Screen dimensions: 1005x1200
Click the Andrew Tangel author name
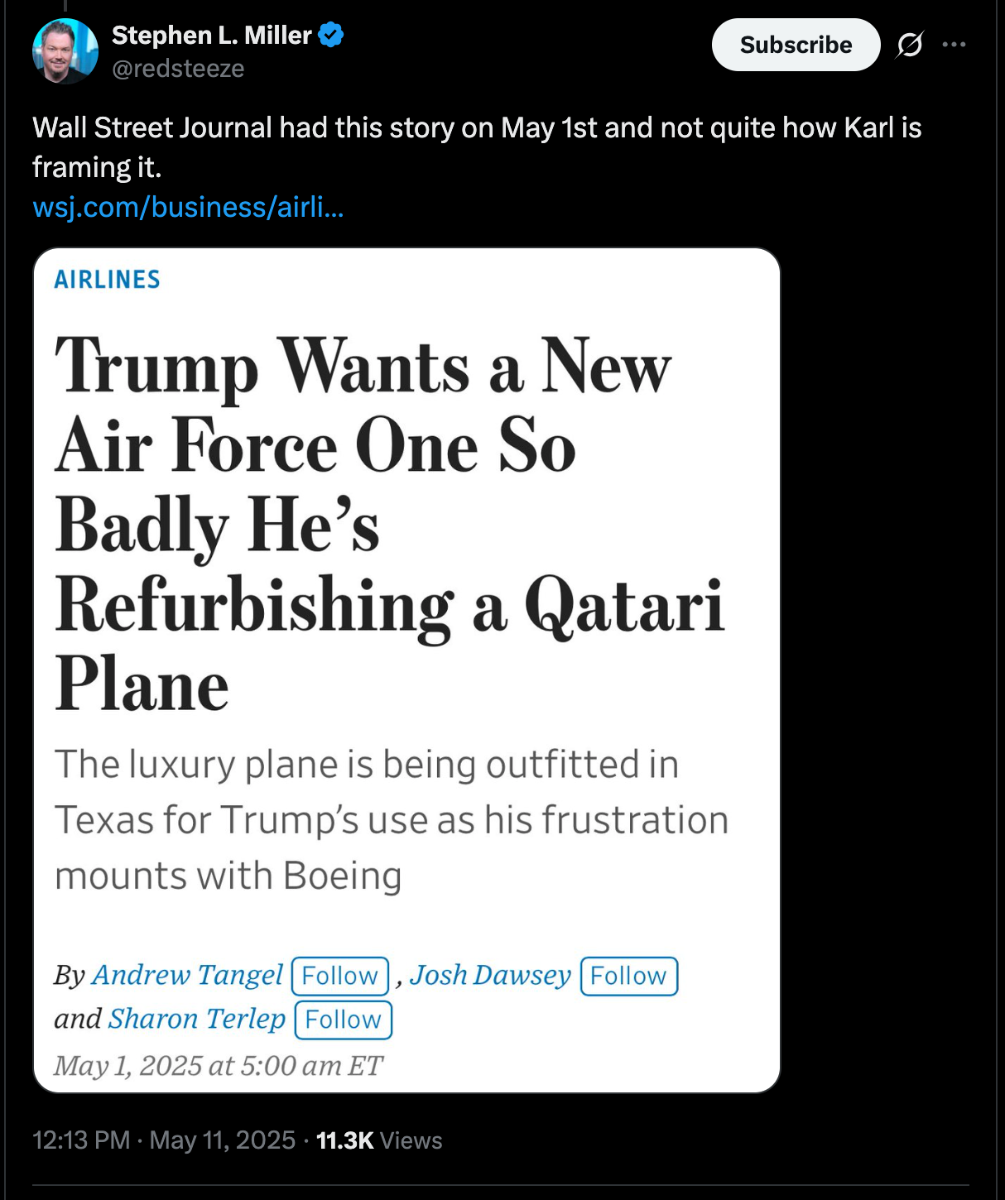tap(187, 975)
